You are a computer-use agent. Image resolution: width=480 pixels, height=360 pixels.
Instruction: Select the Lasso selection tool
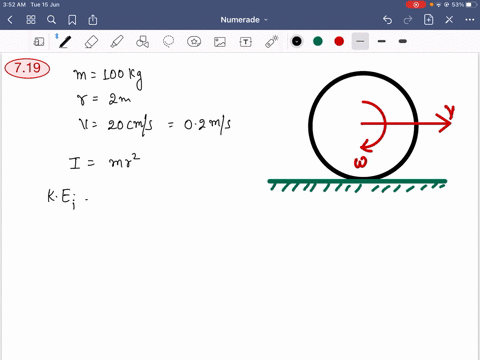click(x=168, y=42)
